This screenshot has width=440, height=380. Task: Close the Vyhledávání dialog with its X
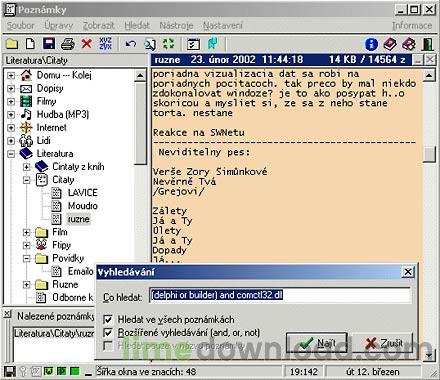[x=408, y=272]
